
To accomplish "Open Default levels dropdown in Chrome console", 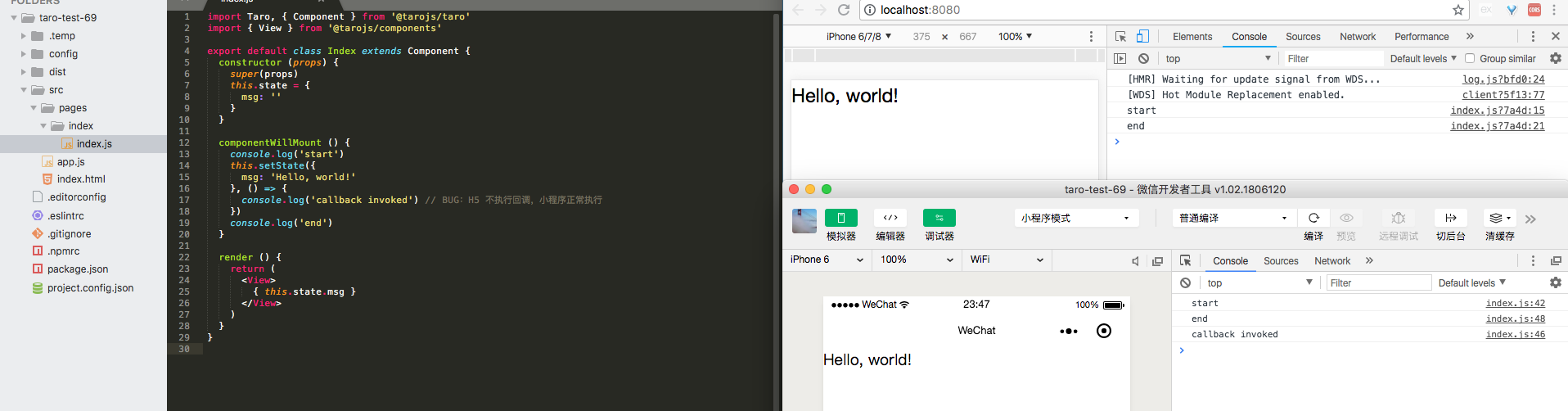I will coord(1423,58).
